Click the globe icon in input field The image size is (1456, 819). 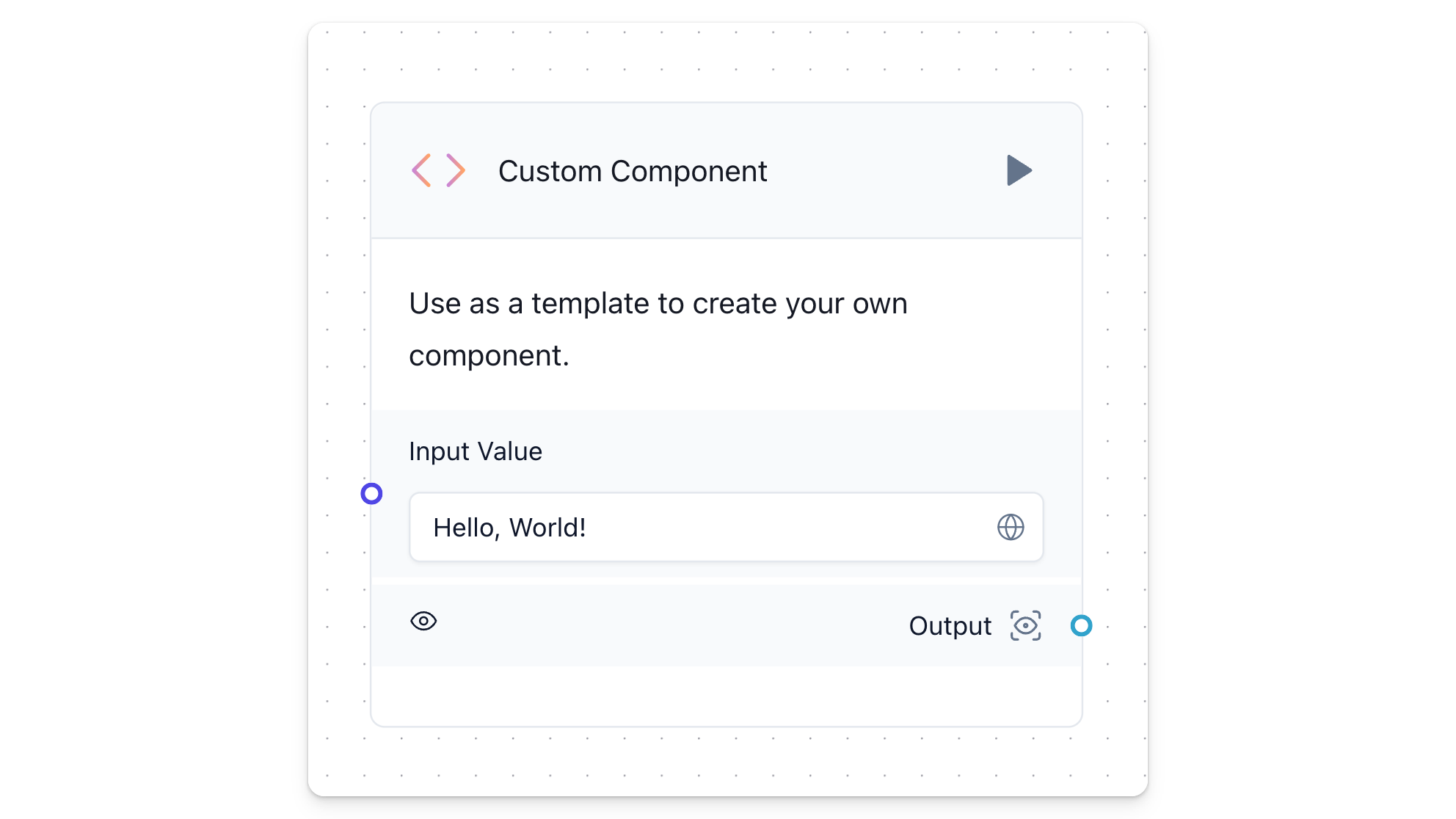(x=1011, y=527)
